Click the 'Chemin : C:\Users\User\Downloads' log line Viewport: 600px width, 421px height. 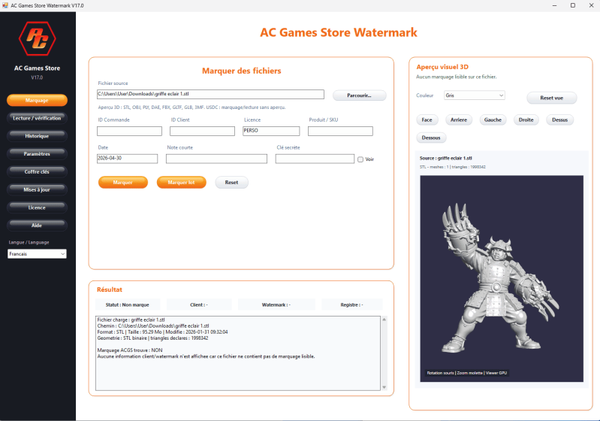click(x=153, y=326)
